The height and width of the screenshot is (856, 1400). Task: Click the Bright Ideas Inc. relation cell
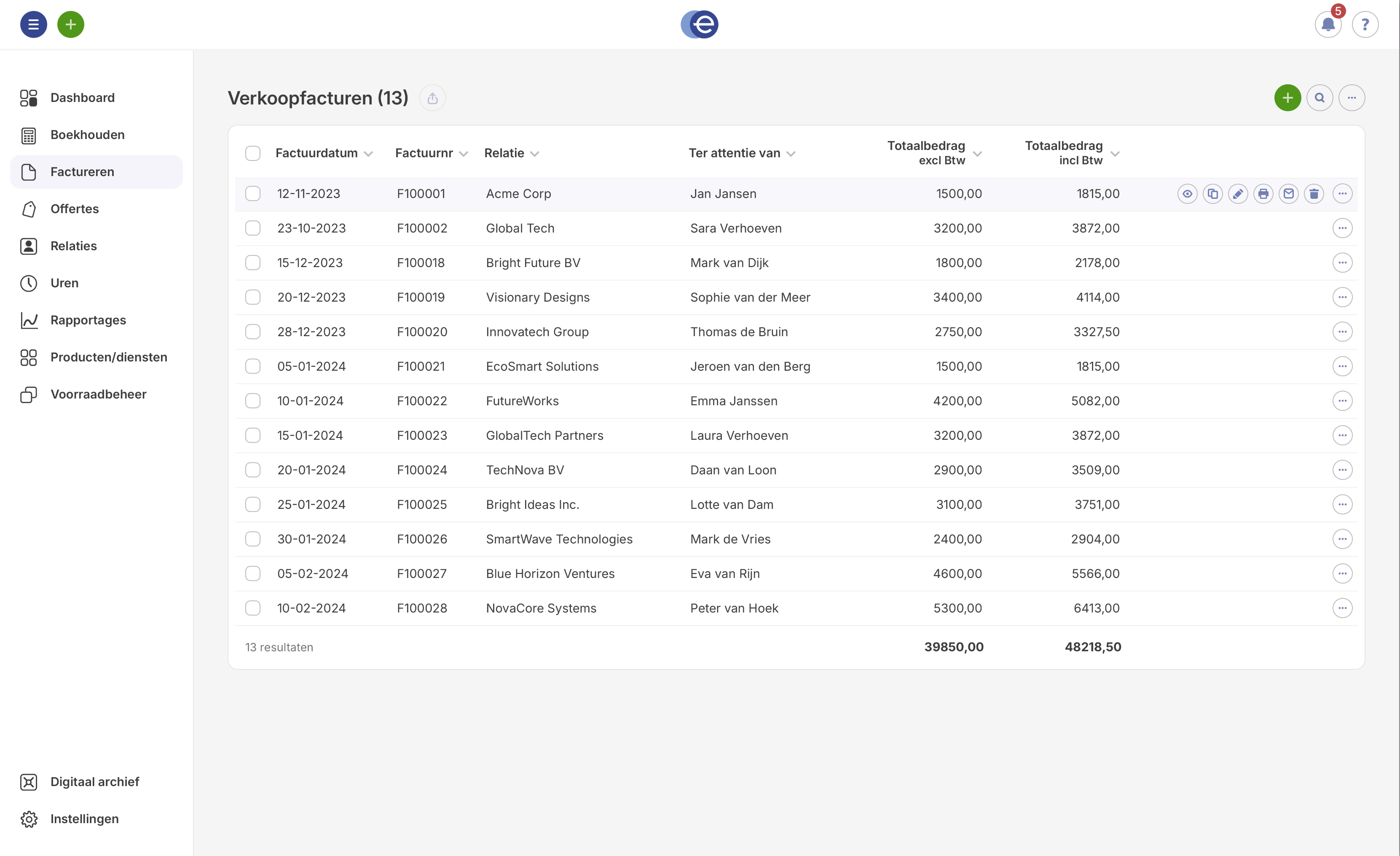[x=532, y=504]
